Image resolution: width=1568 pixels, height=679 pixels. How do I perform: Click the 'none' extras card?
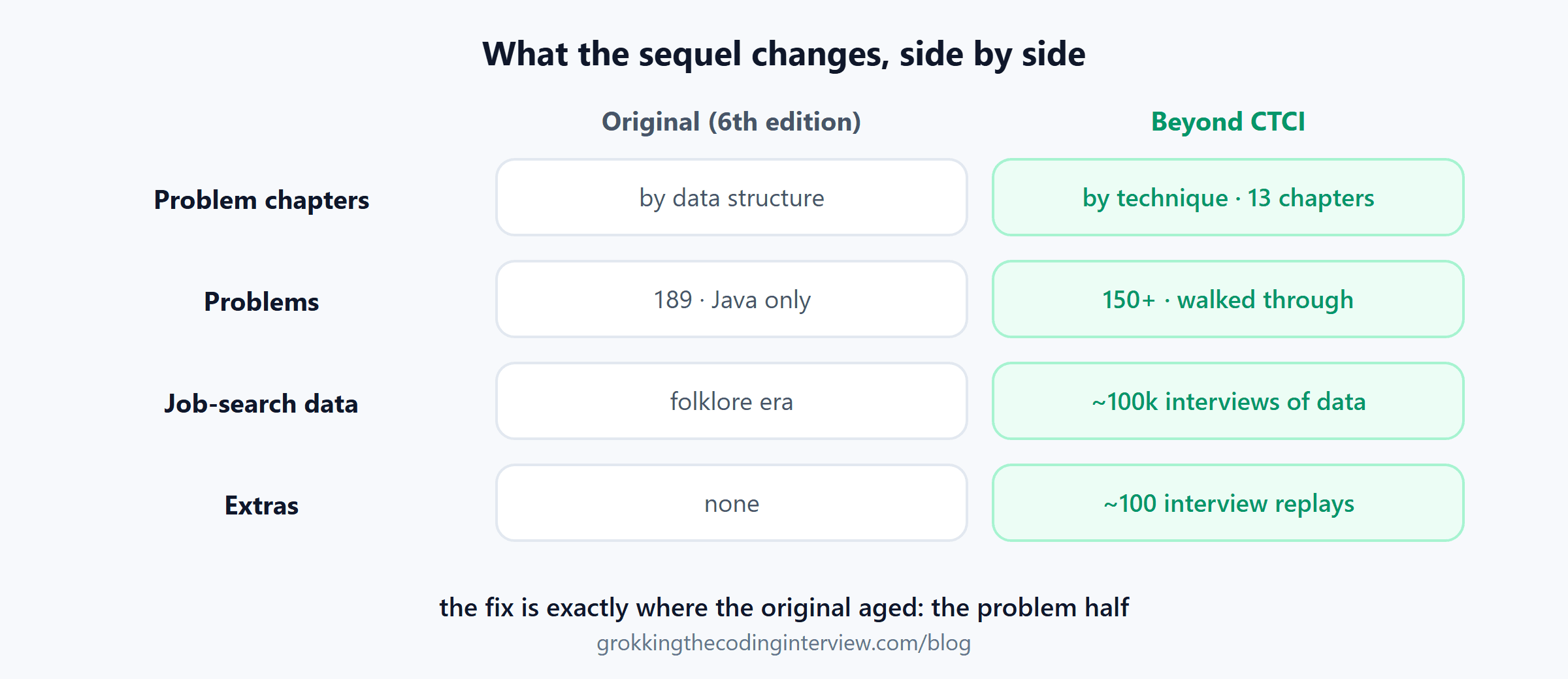click(x=732, y=503)
